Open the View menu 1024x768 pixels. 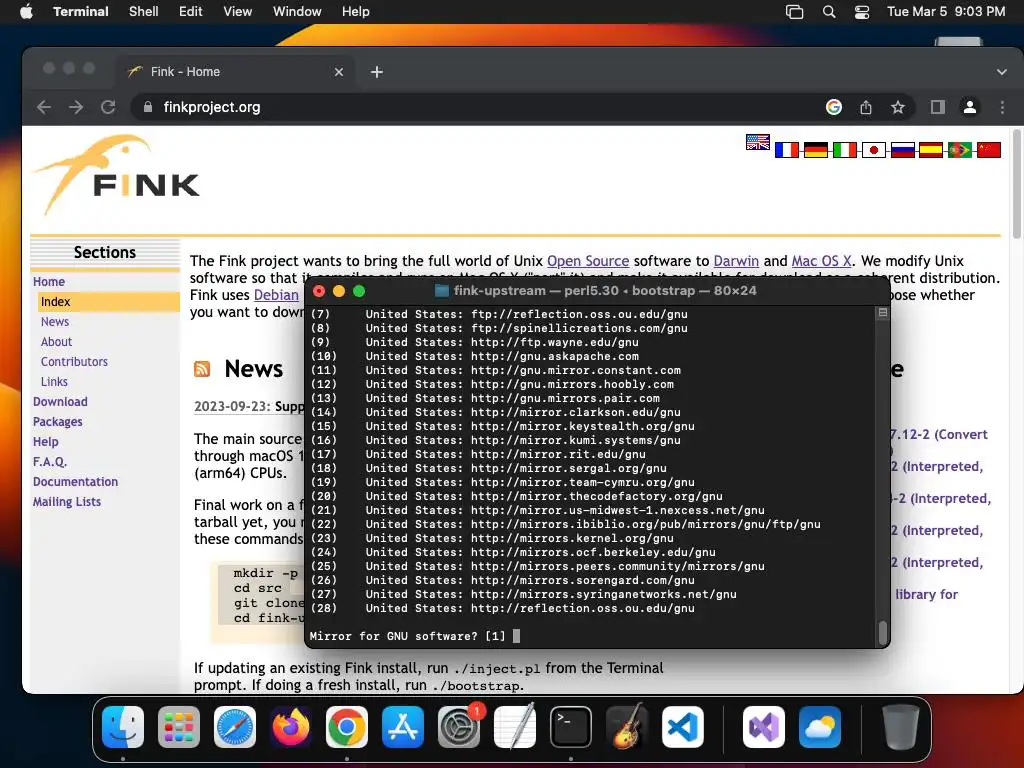click(x=238, y=12)
